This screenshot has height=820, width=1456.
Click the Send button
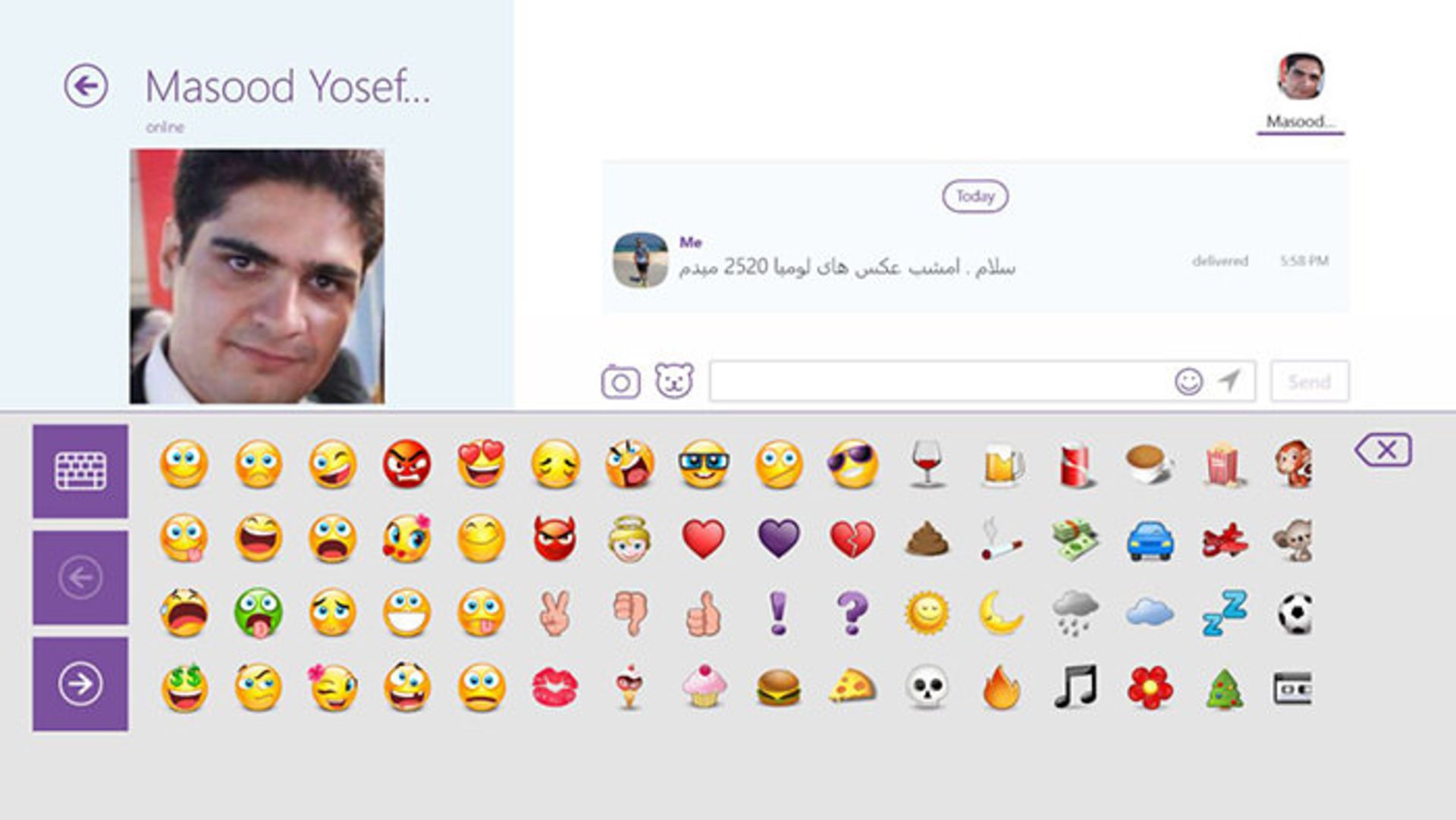[x=1310, y=381]
